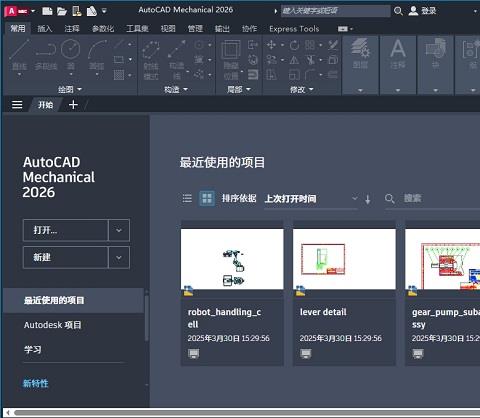
Task: Click the Fillet icon in 修改 panel
Action: click(x=310, y=75)
